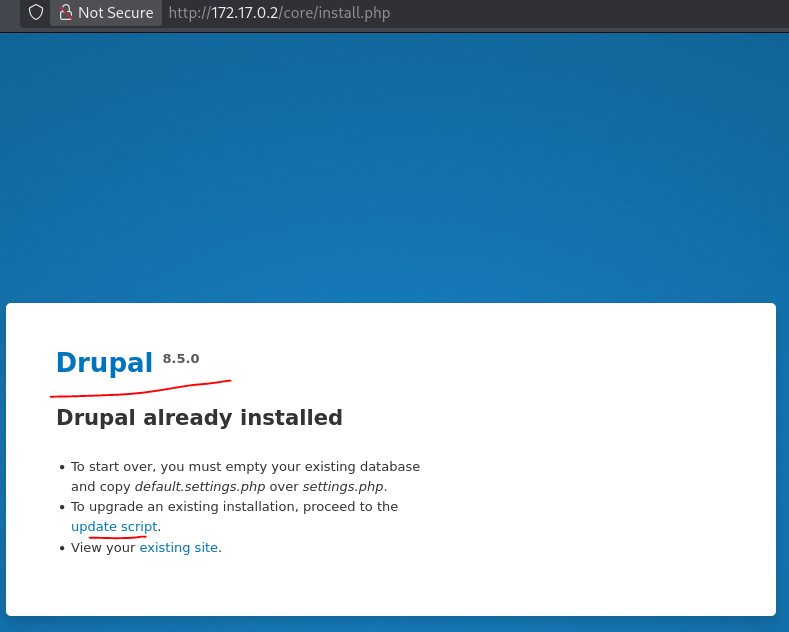Follow the "existing site" link
The height and width of the screenshot is (632, 789).
pyautogui.click(x=179, y=548)
